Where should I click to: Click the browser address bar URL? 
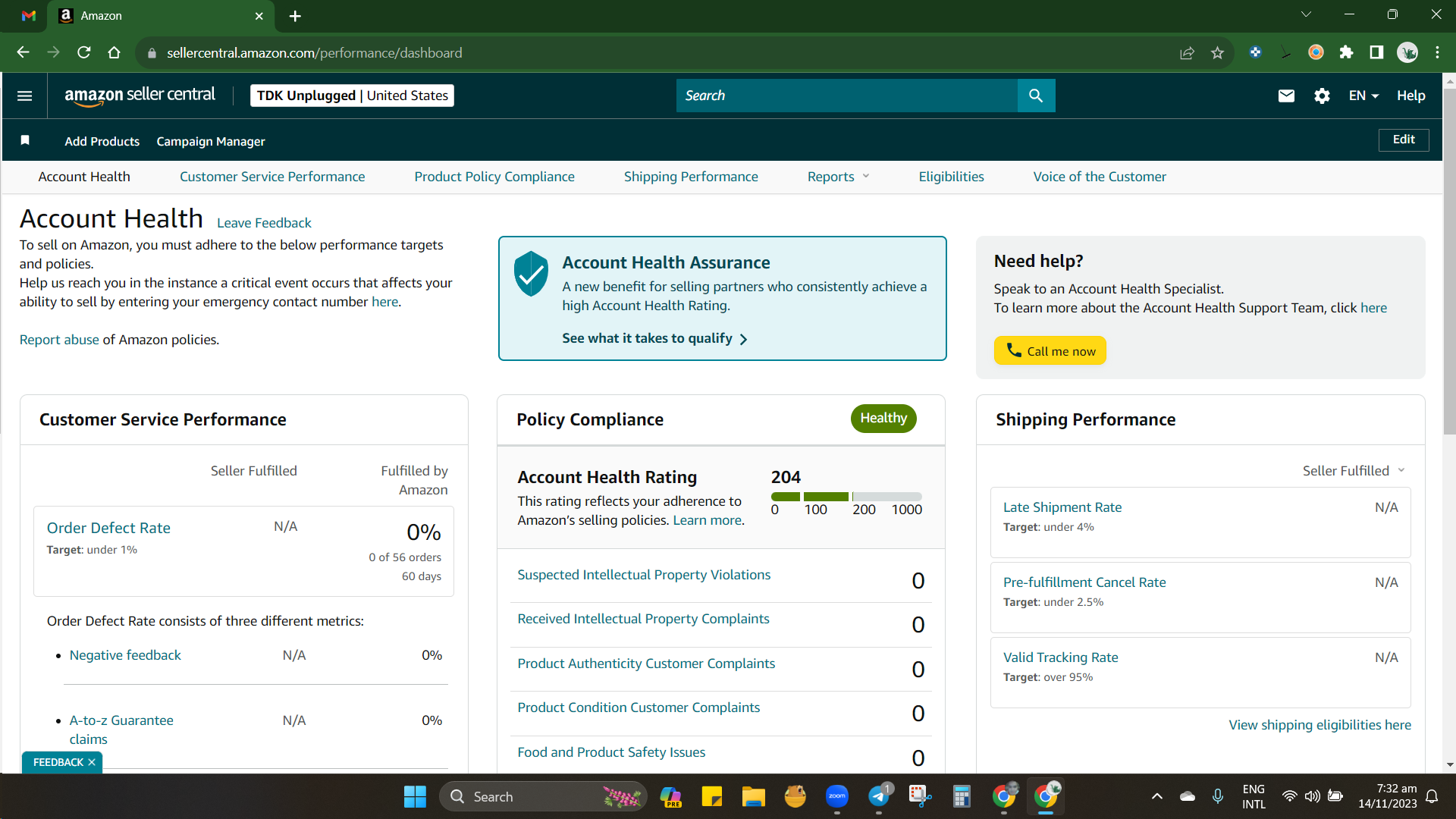(x=315, y=53)
